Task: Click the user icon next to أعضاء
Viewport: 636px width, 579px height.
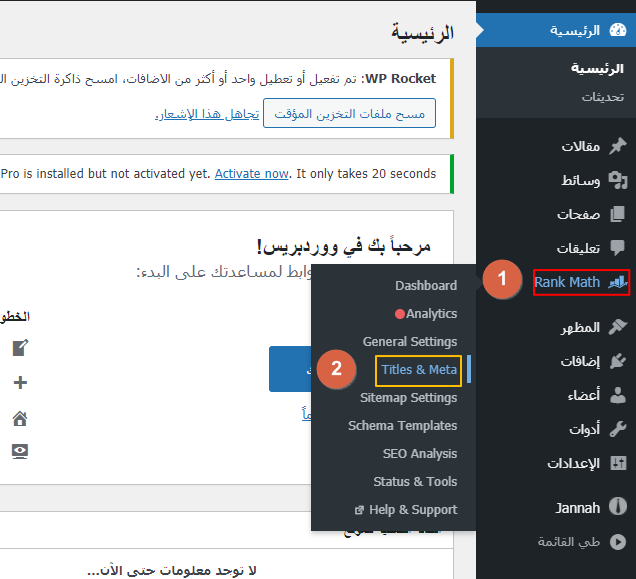Action: click(x=617, y=395)
